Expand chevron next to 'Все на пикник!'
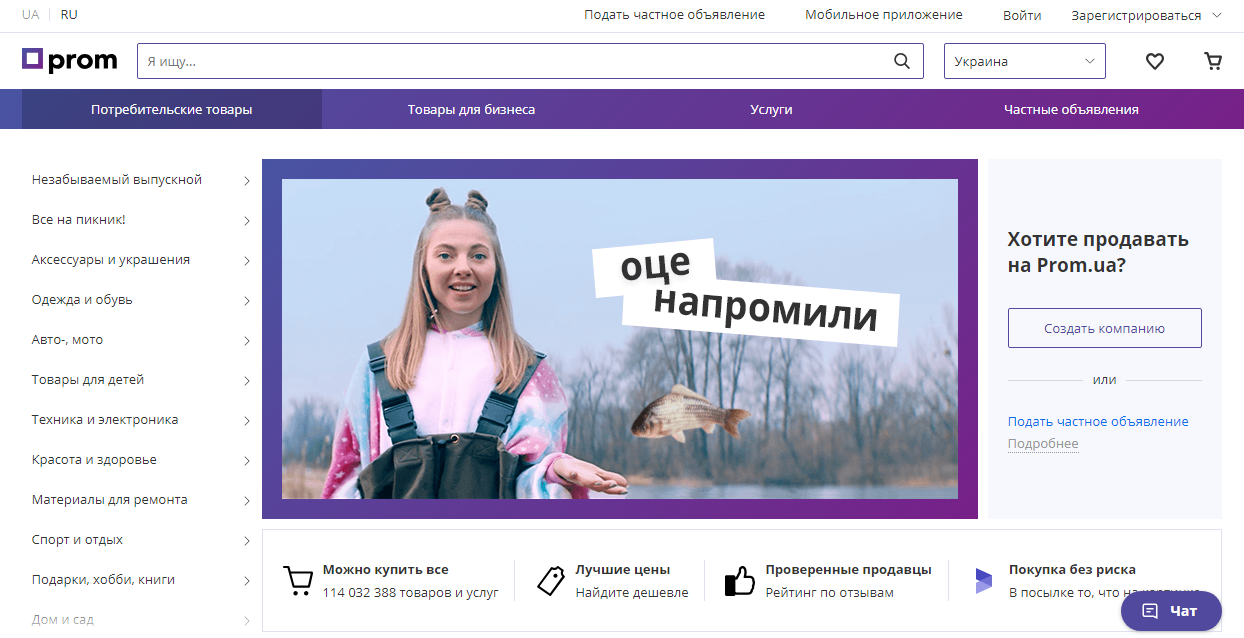Viewport: 1244px width, 638px height. (247, 221)
